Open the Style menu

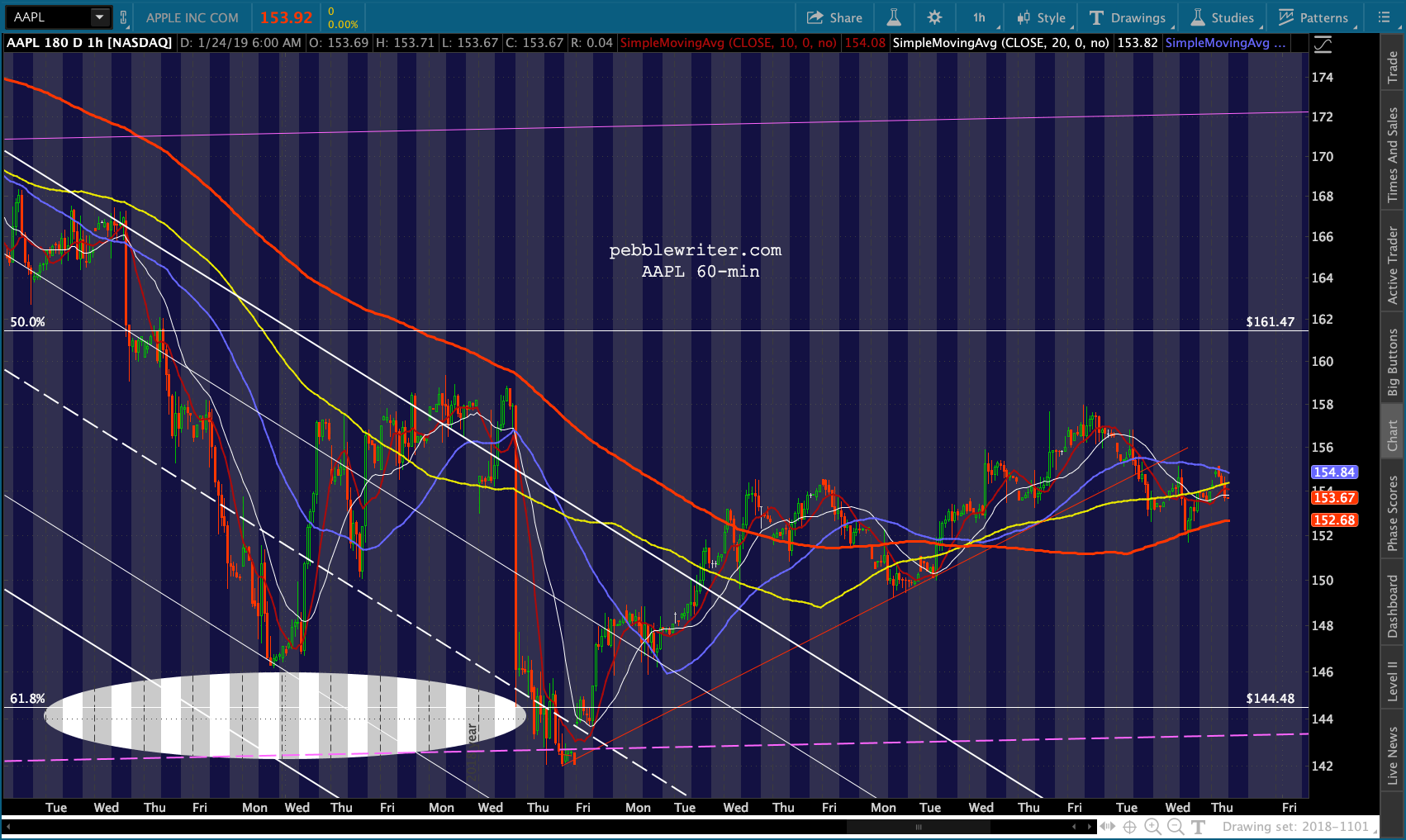point(1042,17)
